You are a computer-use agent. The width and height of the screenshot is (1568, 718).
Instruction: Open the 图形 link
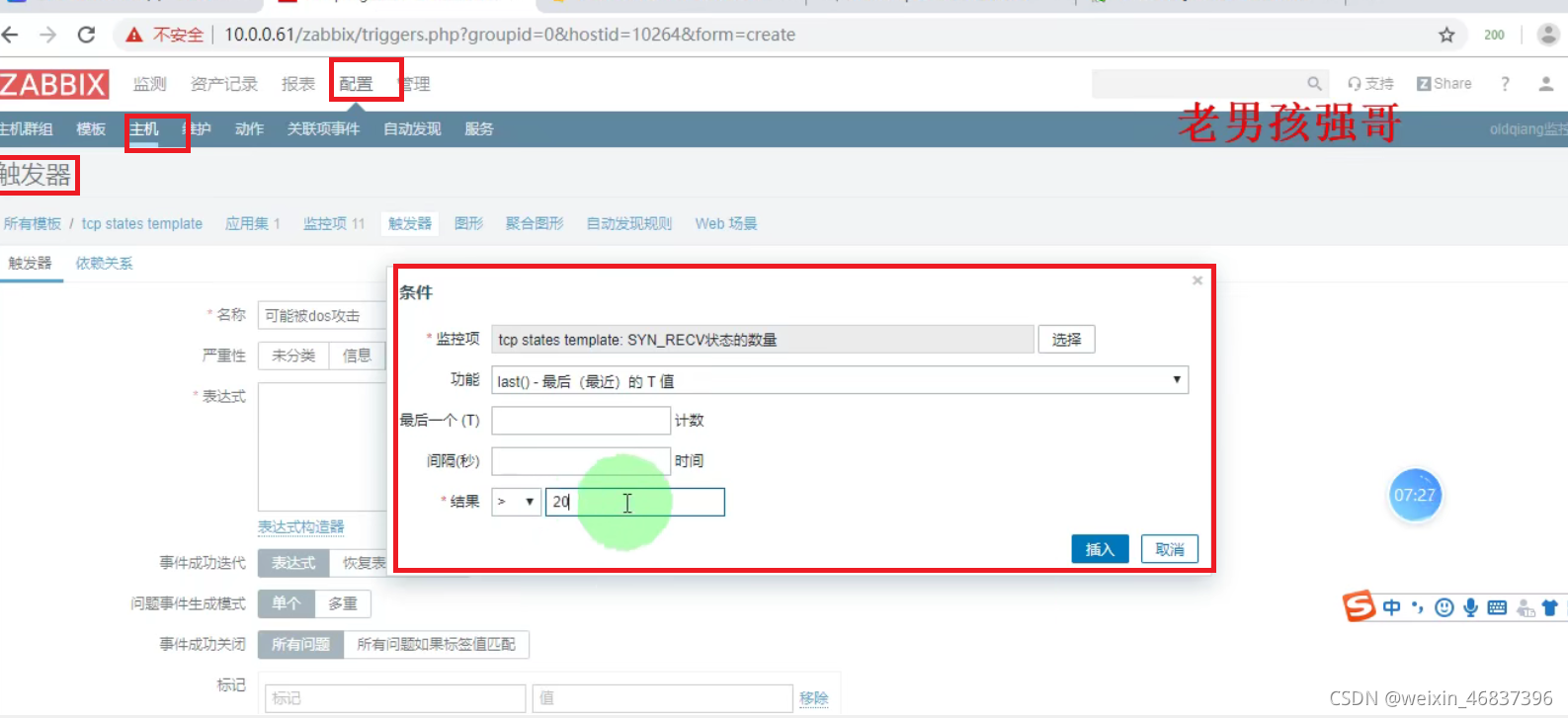469,224
